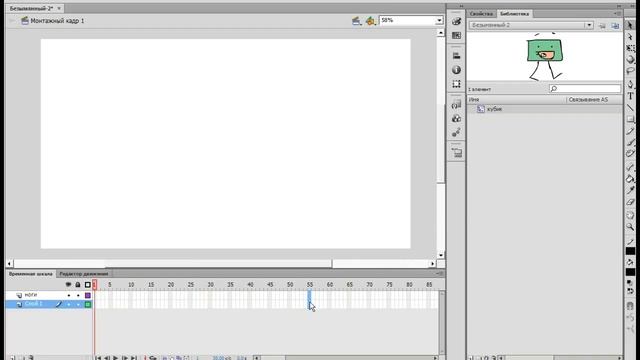This screenshot has height=360, width=640.
Task: Select the 3D Rotation tool
Action: click(630, 60)
